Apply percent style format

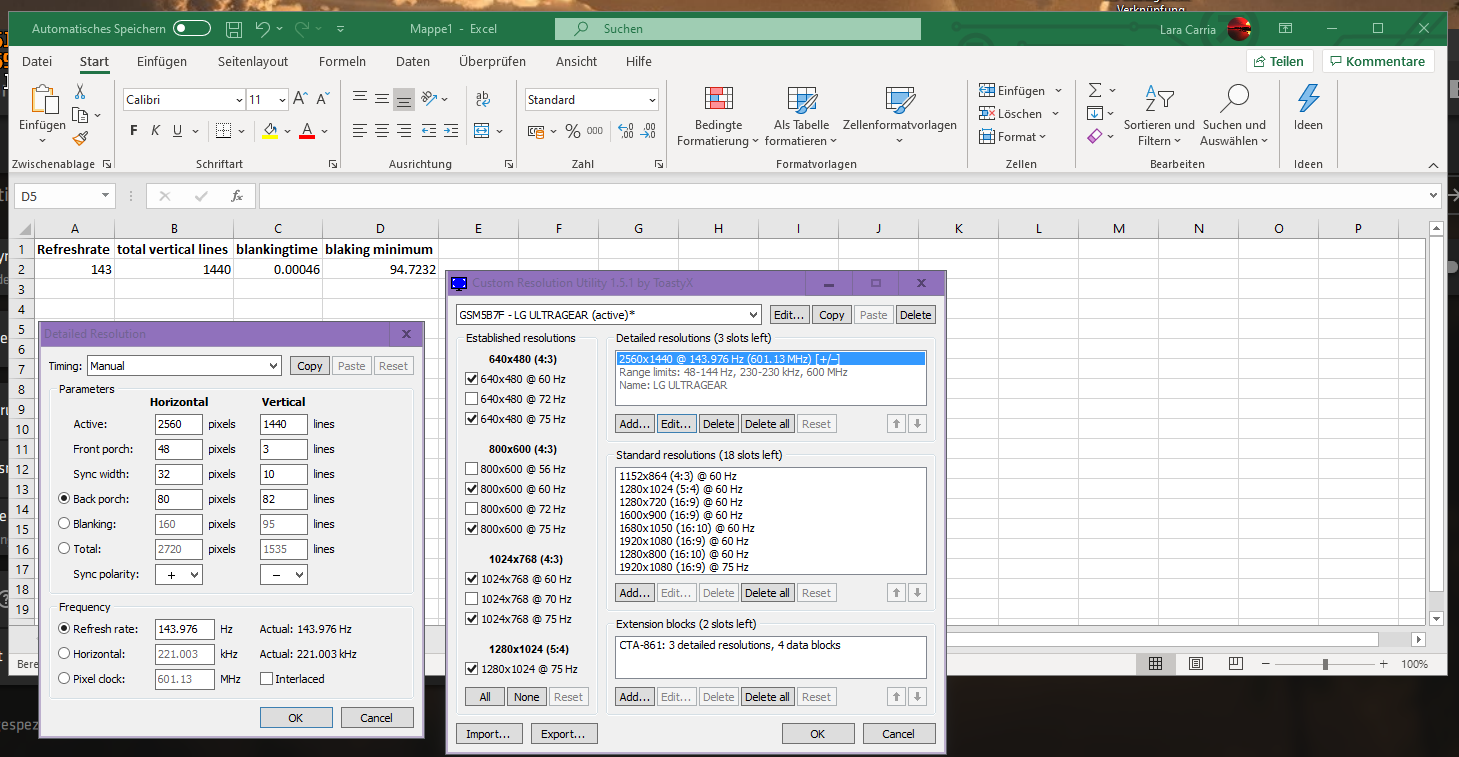573,131
